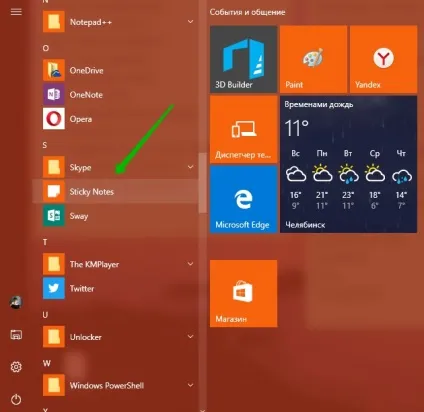Viewport: 424px width, 412px height.
Task: Click the letter U group header
Action: [45, 315]
